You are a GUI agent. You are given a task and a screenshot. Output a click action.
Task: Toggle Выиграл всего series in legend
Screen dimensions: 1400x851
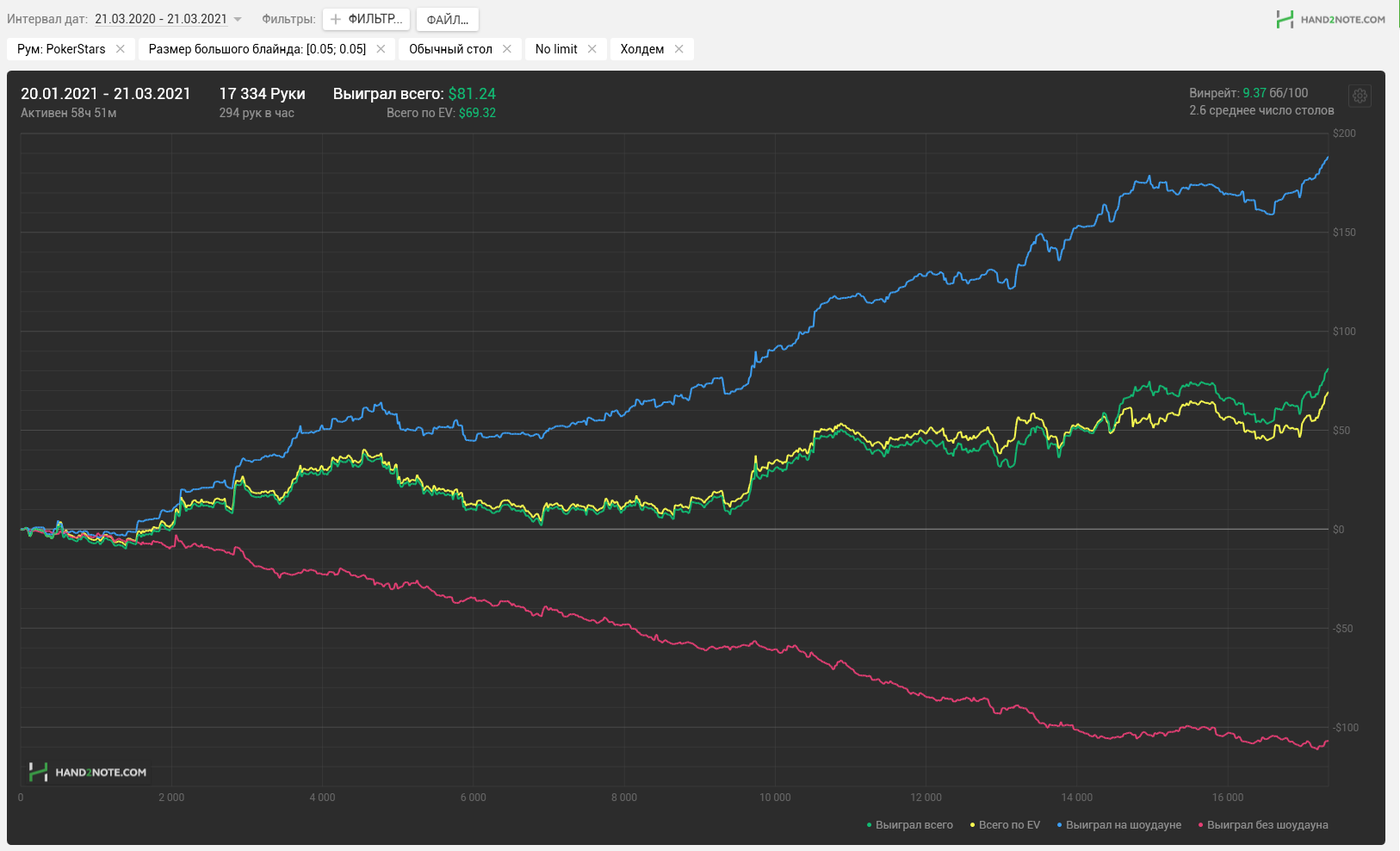(x=910, y=825)
